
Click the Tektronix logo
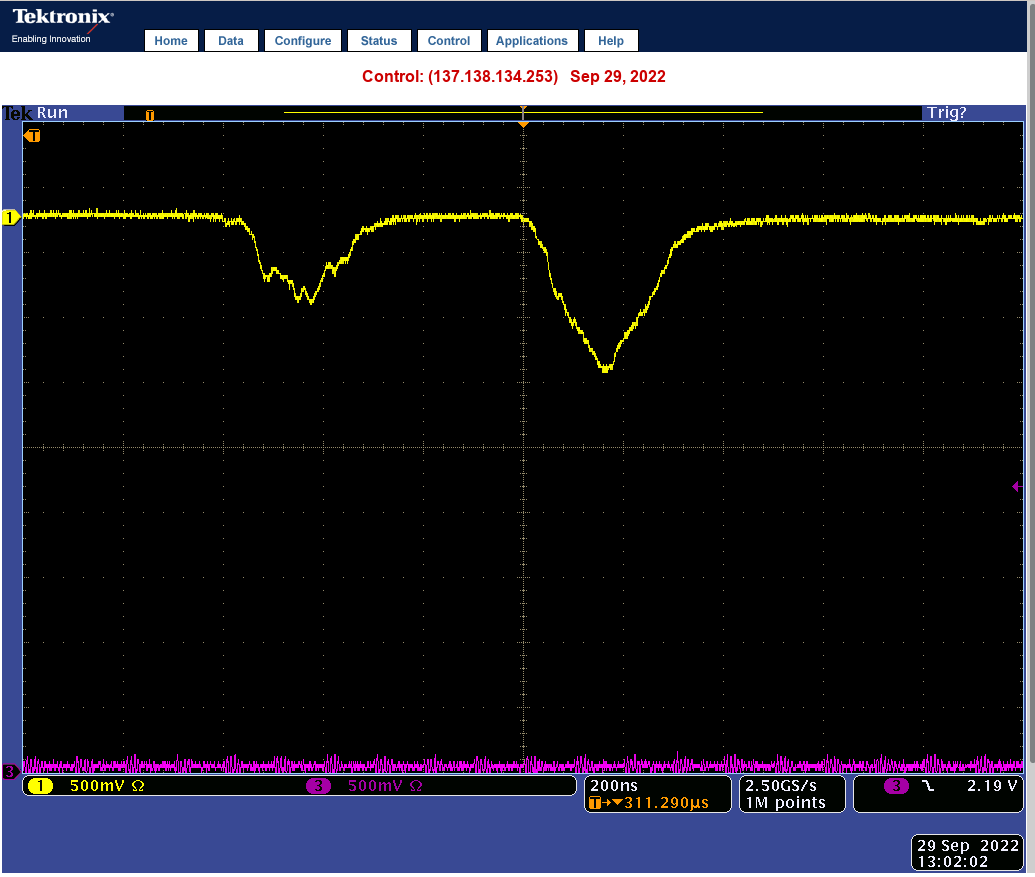tap(62, 18)
